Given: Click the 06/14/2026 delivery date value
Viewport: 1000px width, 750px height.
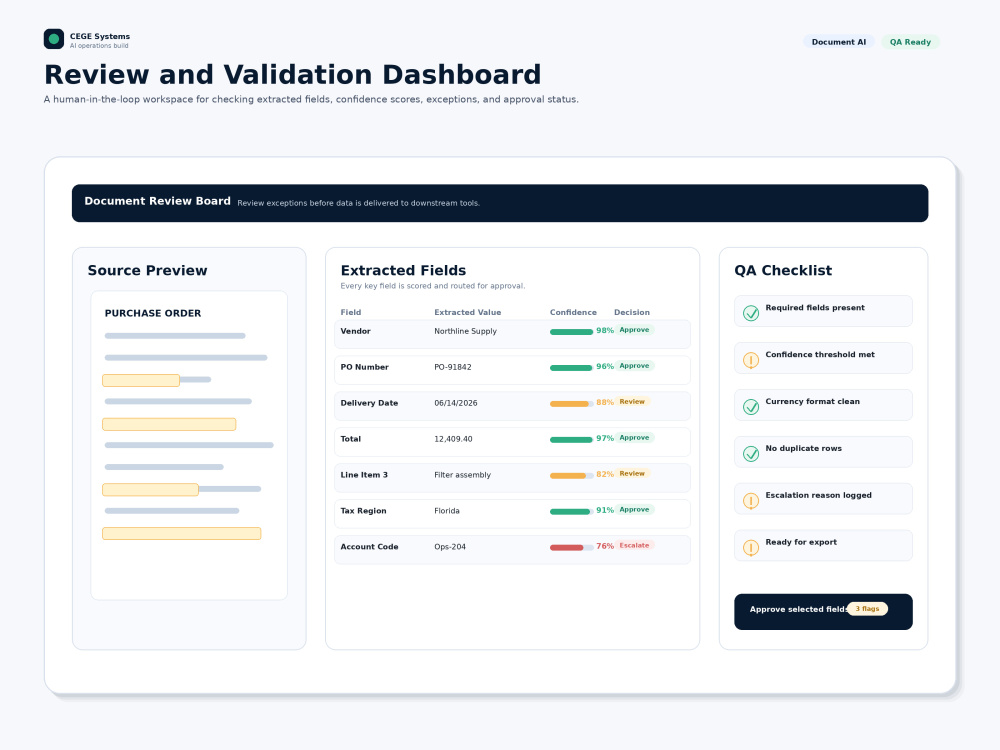Looking at the screenshot, I should tap(455, 403).
